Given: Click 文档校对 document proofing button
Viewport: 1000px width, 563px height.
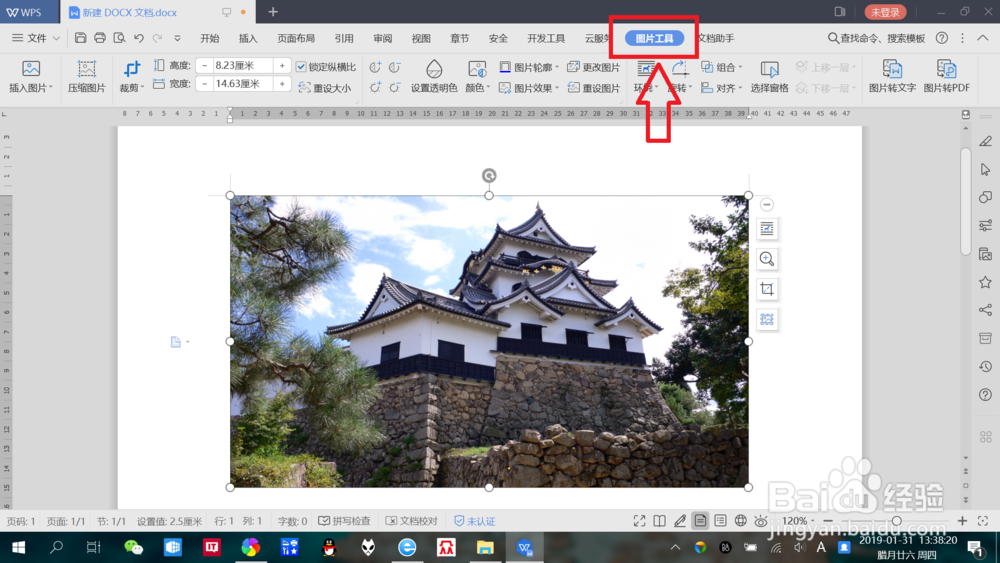Looking at the screenshot, I should (x=412, y=521).
